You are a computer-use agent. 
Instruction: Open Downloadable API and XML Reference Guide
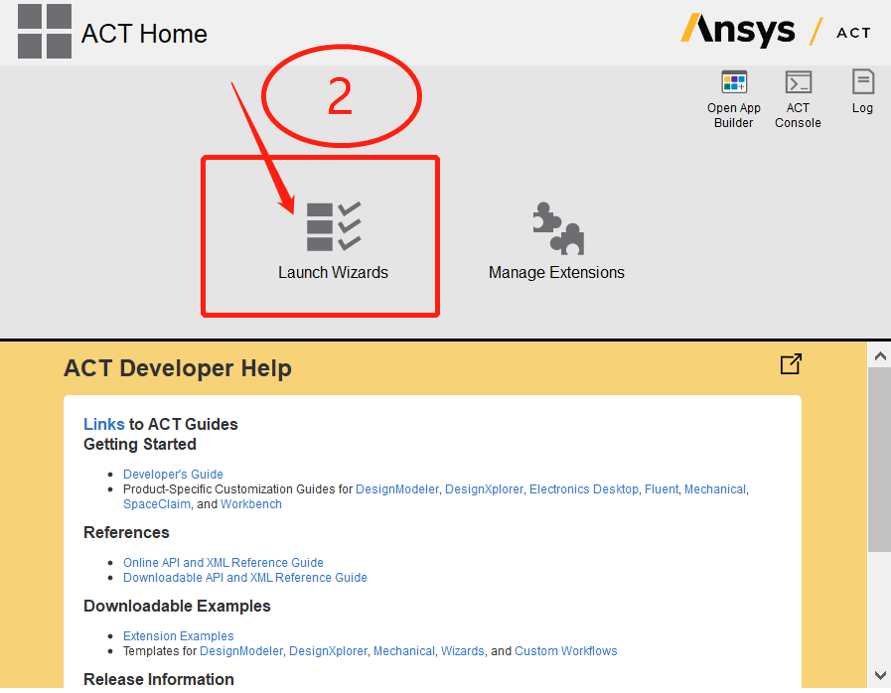[245, 578]
